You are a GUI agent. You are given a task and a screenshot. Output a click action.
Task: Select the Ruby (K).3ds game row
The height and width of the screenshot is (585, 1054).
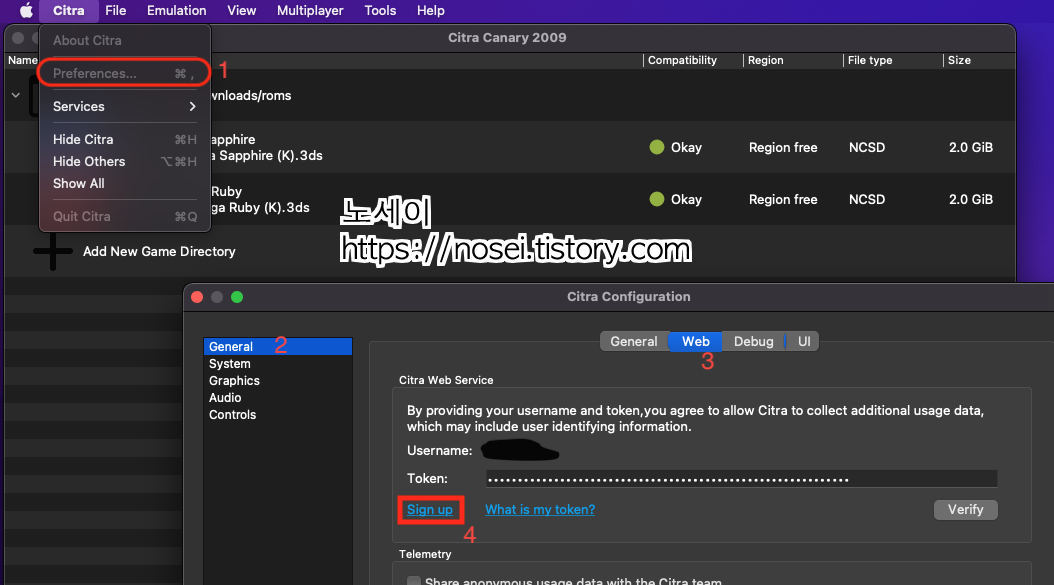511,199
